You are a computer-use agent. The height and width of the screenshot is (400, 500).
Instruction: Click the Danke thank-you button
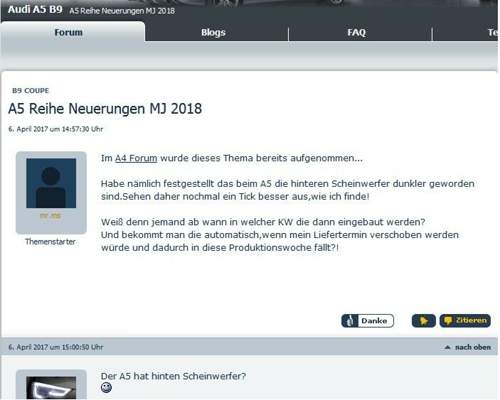pos(368,321)
